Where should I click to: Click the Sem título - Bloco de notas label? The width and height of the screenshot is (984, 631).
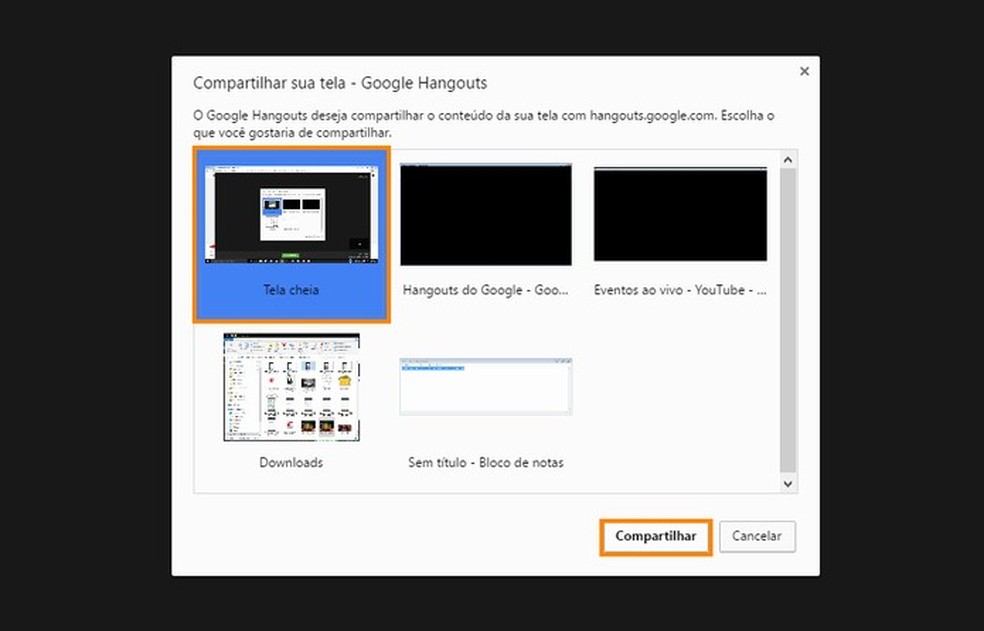pyautogui.click(x=486, y=463)
